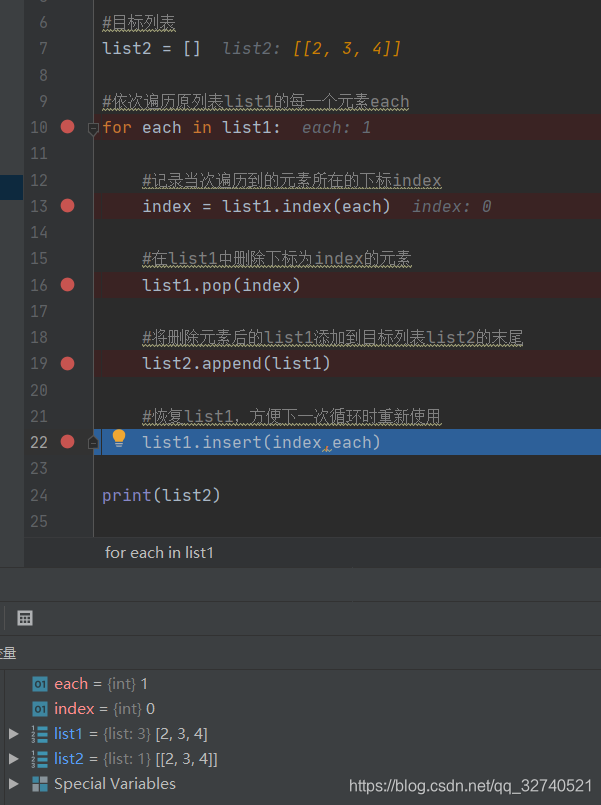Click the each variable type icon
The image size is (601, 805).
coord(40,684)
